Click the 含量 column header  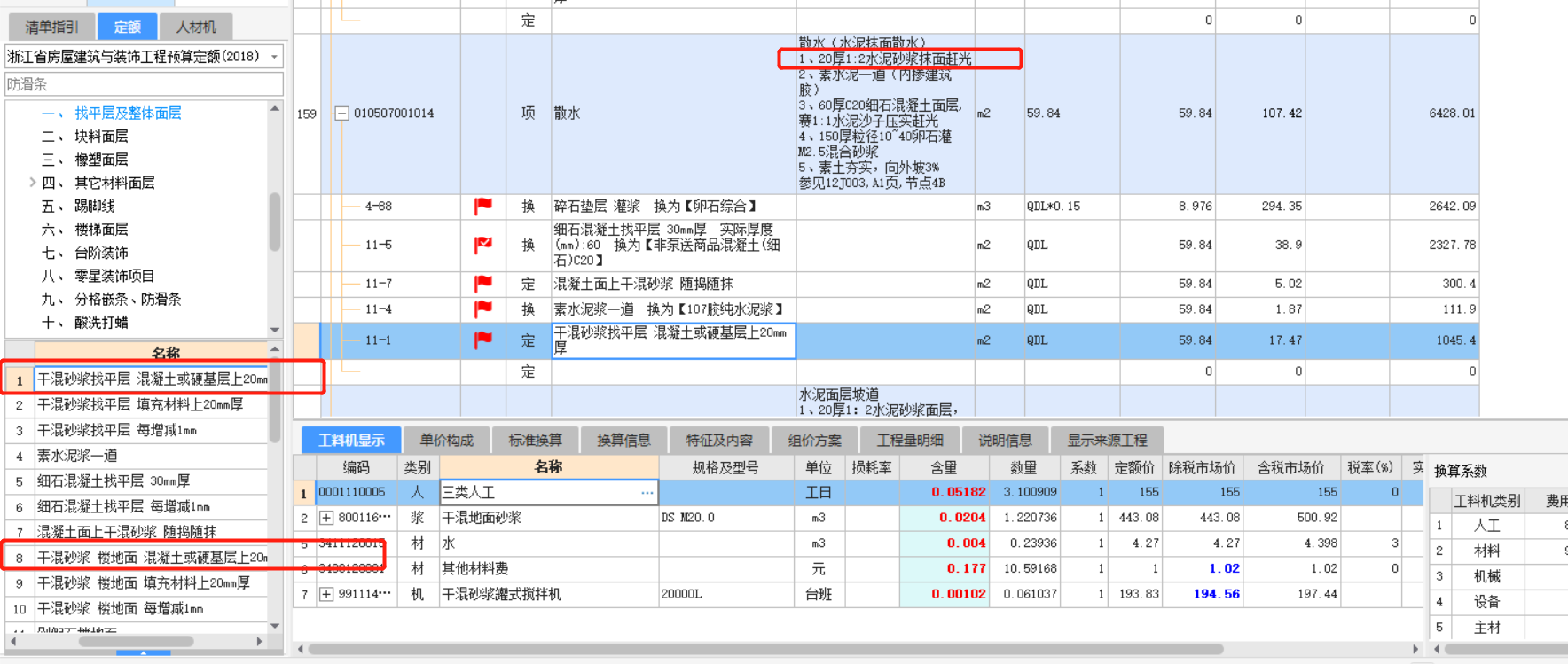[944, 467]
